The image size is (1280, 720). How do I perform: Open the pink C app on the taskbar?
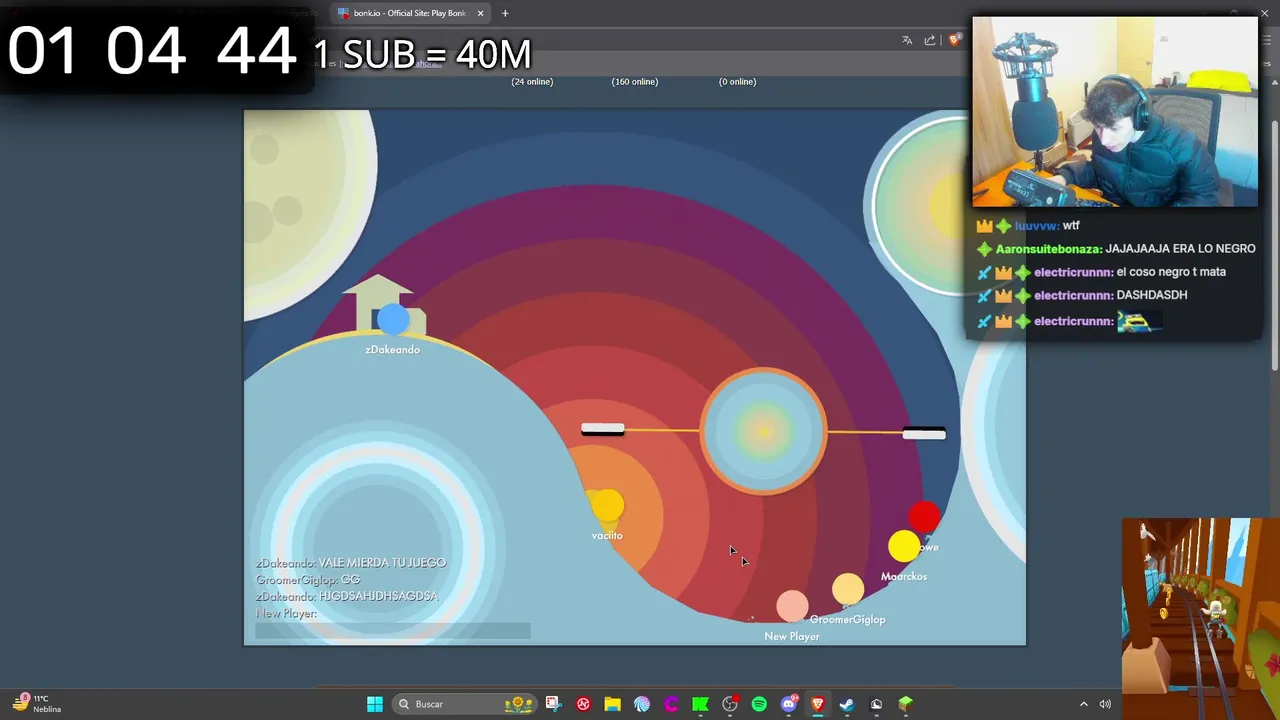point(671,704)
